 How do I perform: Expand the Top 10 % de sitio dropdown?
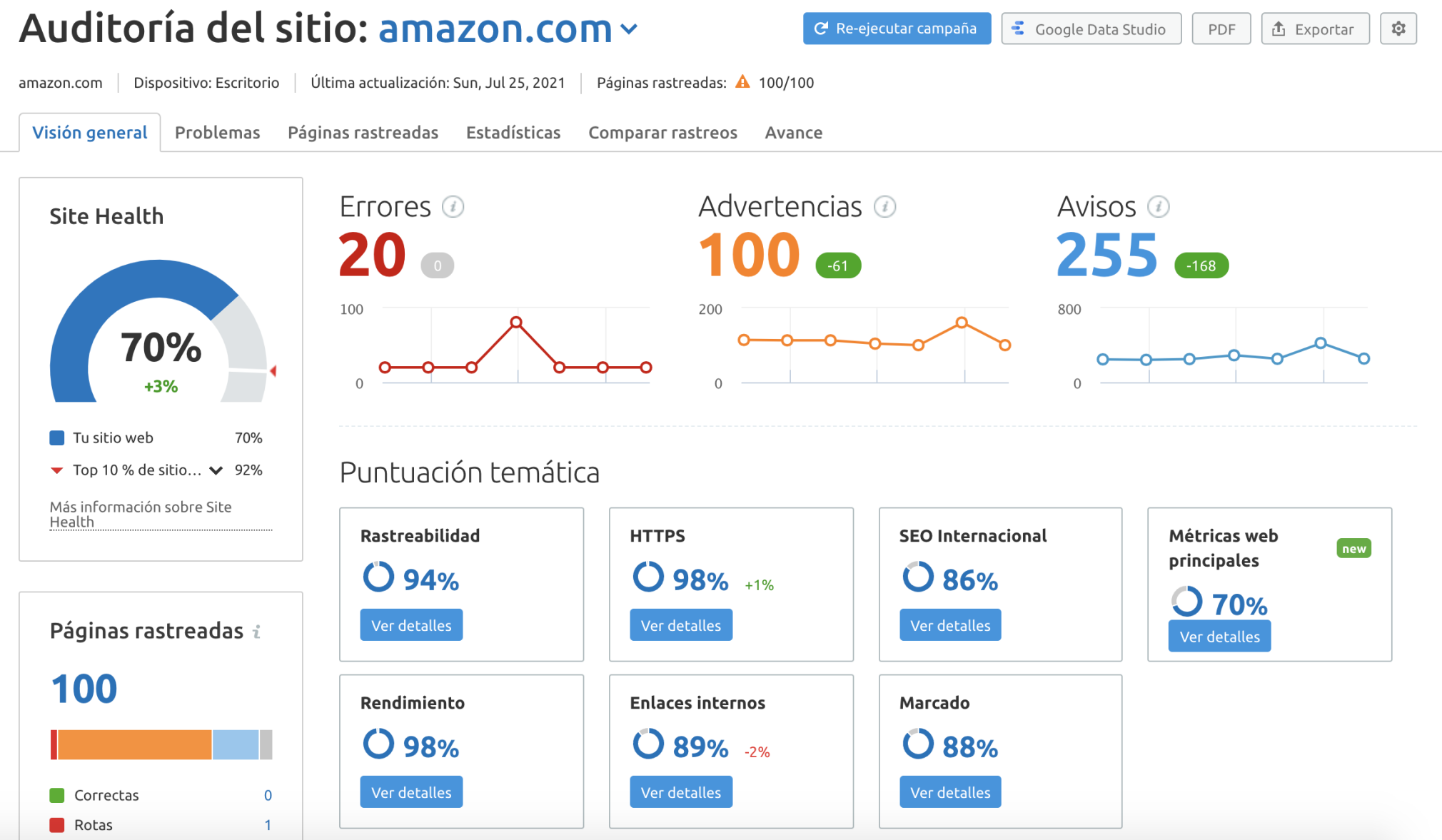[216, 470]
